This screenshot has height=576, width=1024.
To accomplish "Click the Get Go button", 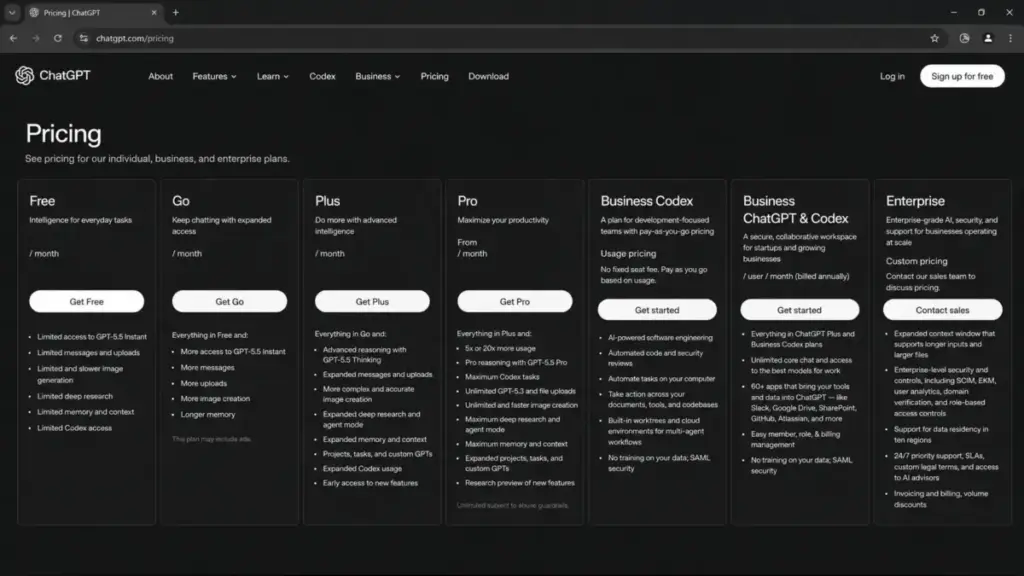I will coord(229,302).
